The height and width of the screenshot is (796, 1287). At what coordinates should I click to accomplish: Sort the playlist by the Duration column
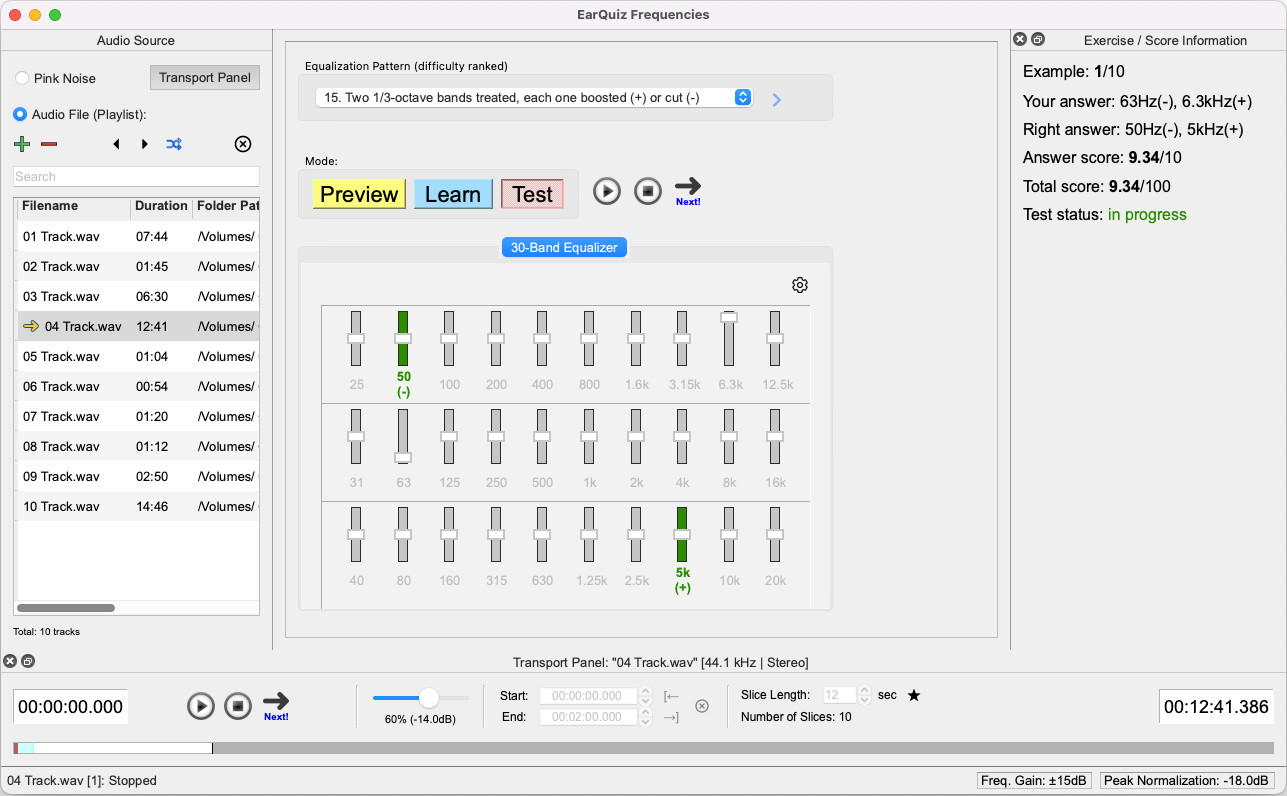pos(161,206)
